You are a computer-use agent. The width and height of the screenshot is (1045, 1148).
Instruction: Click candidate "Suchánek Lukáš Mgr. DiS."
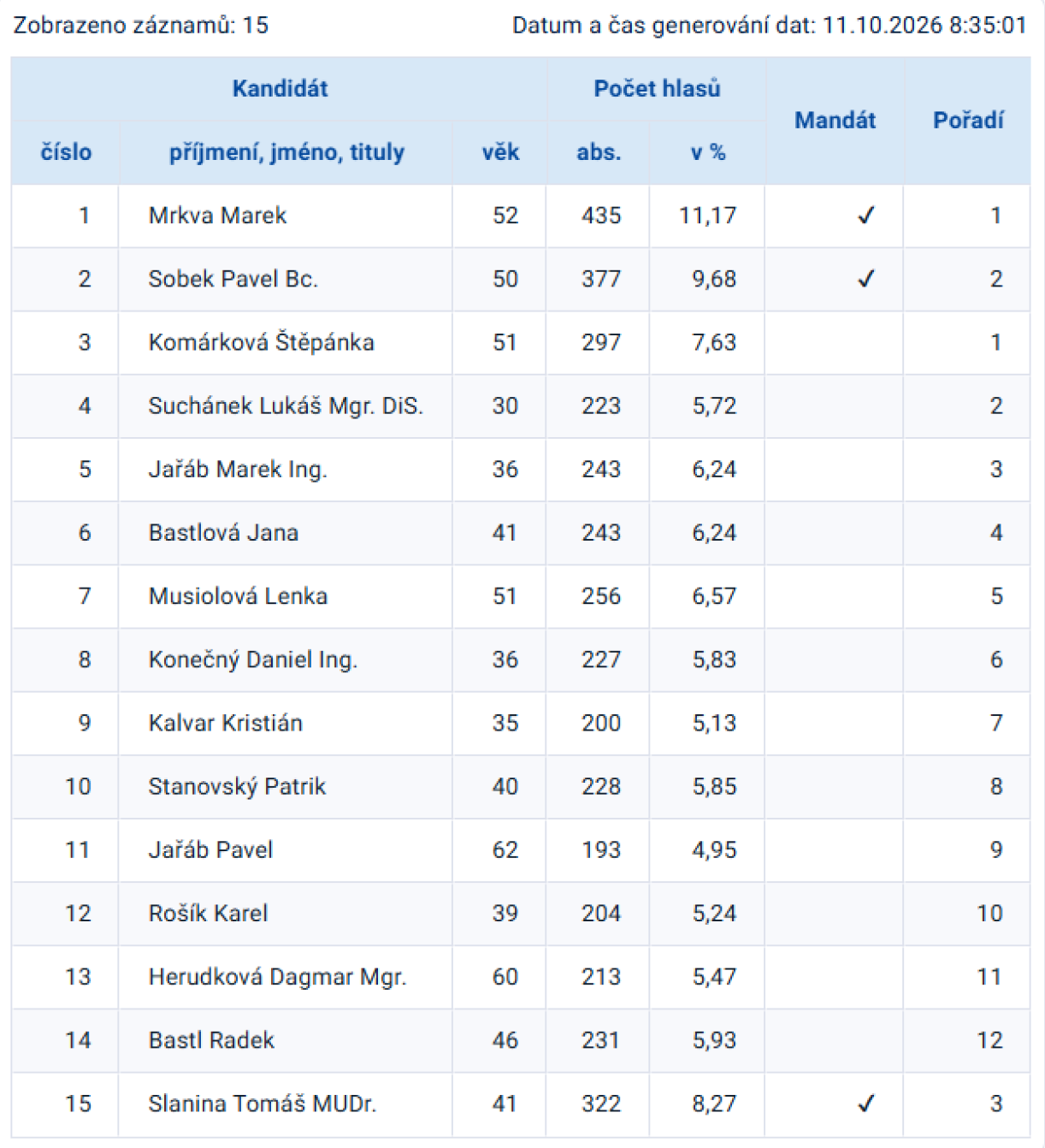pyautogui.click(x=286, y=405)
